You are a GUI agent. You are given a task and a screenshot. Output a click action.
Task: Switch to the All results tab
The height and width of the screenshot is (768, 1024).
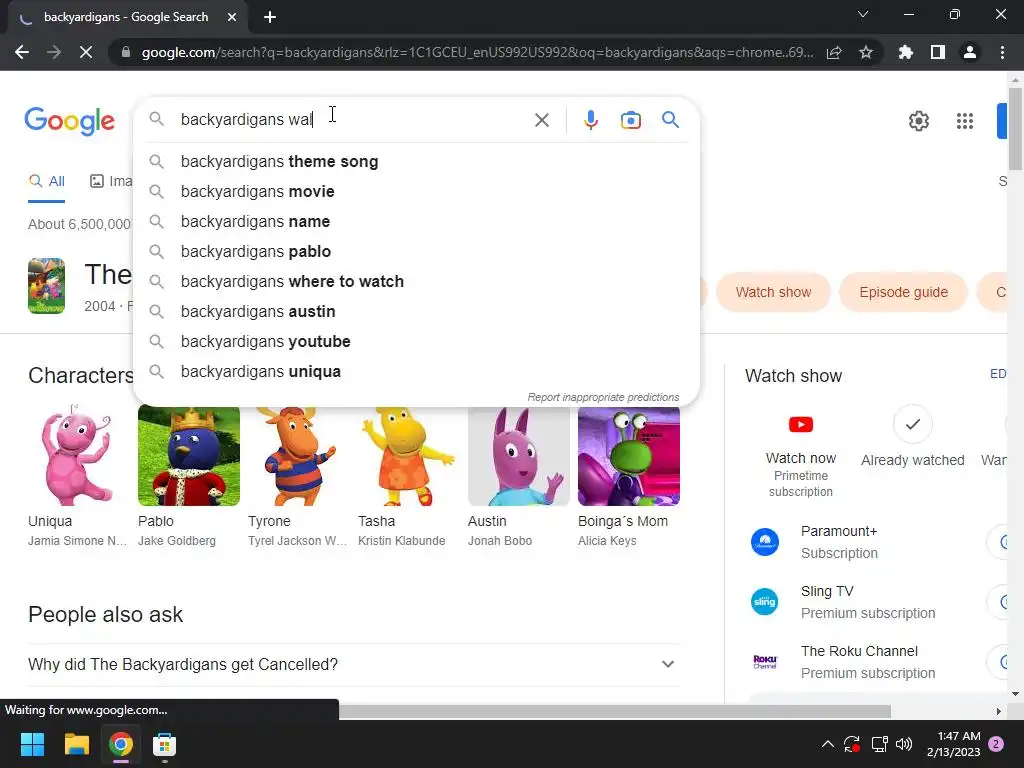(46, 182)
